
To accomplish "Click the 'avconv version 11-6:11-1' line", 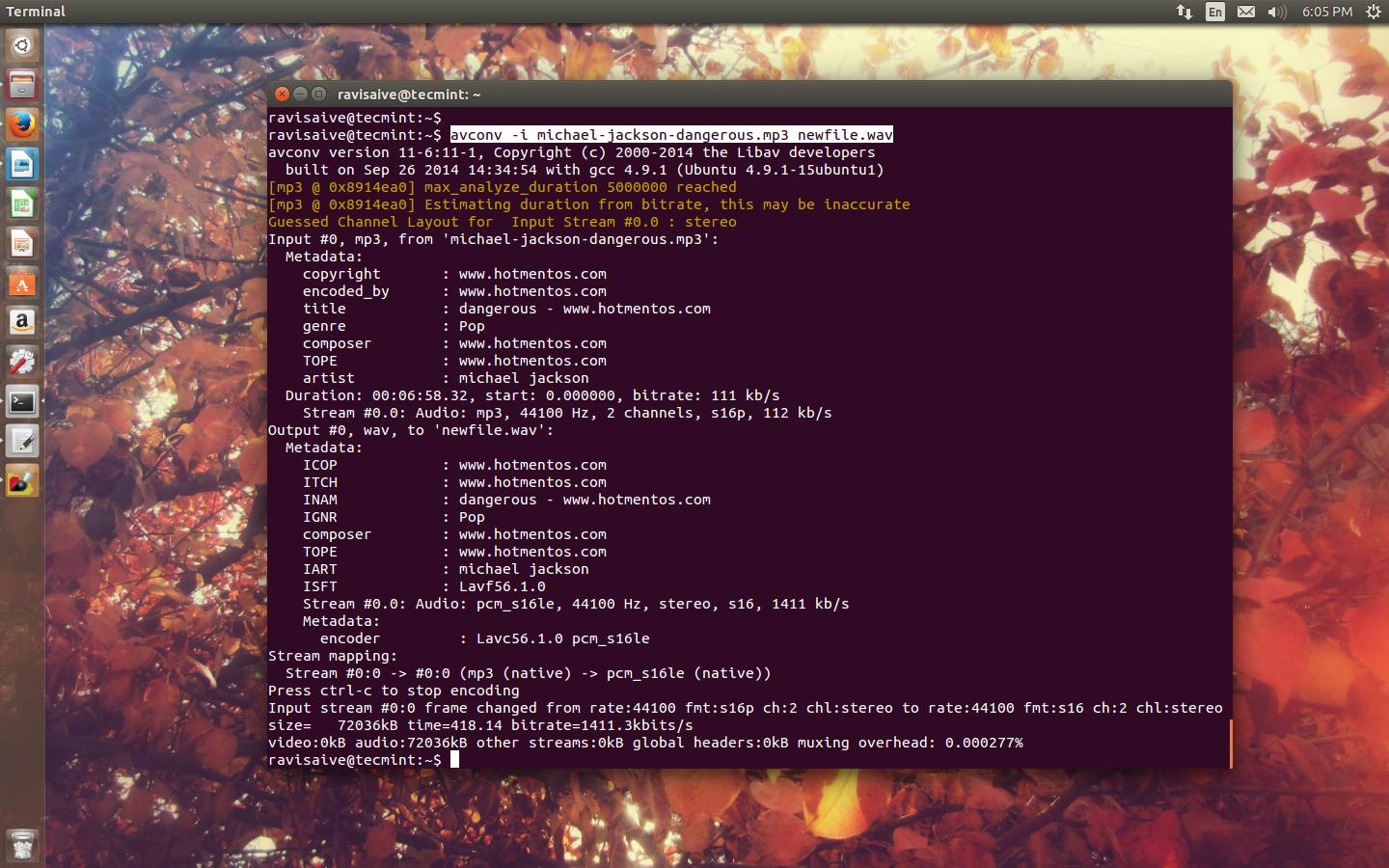I will click(x=572, y=152).
